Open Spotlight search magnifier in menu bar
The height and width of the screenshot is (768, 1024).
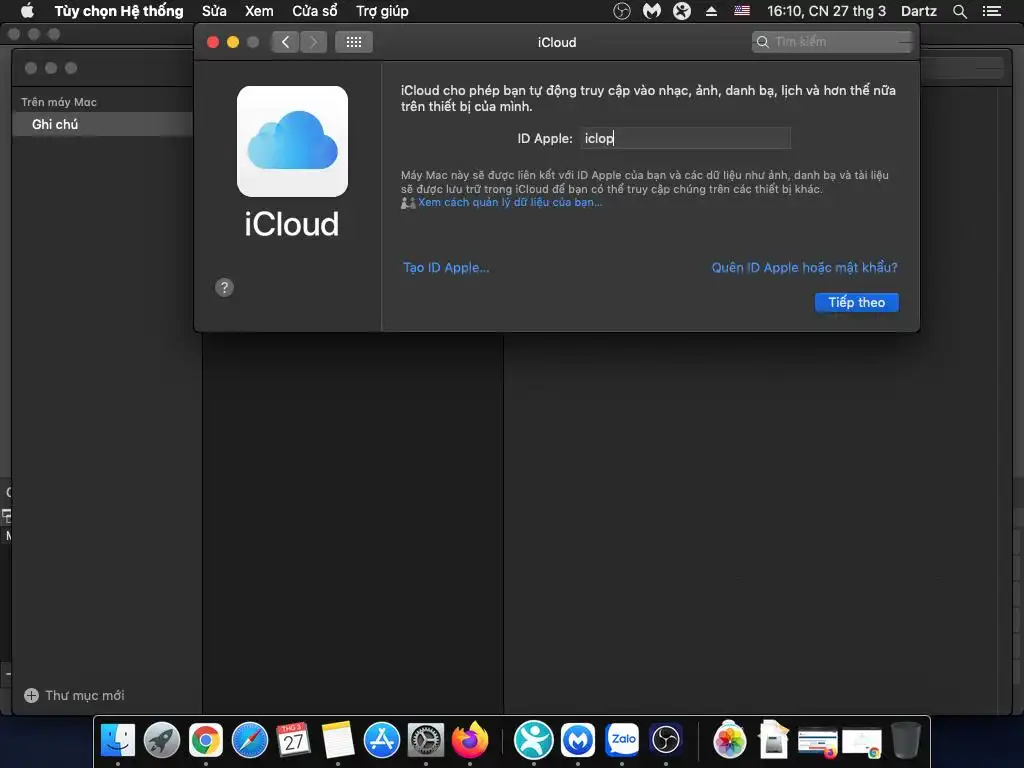pos(959,11)
